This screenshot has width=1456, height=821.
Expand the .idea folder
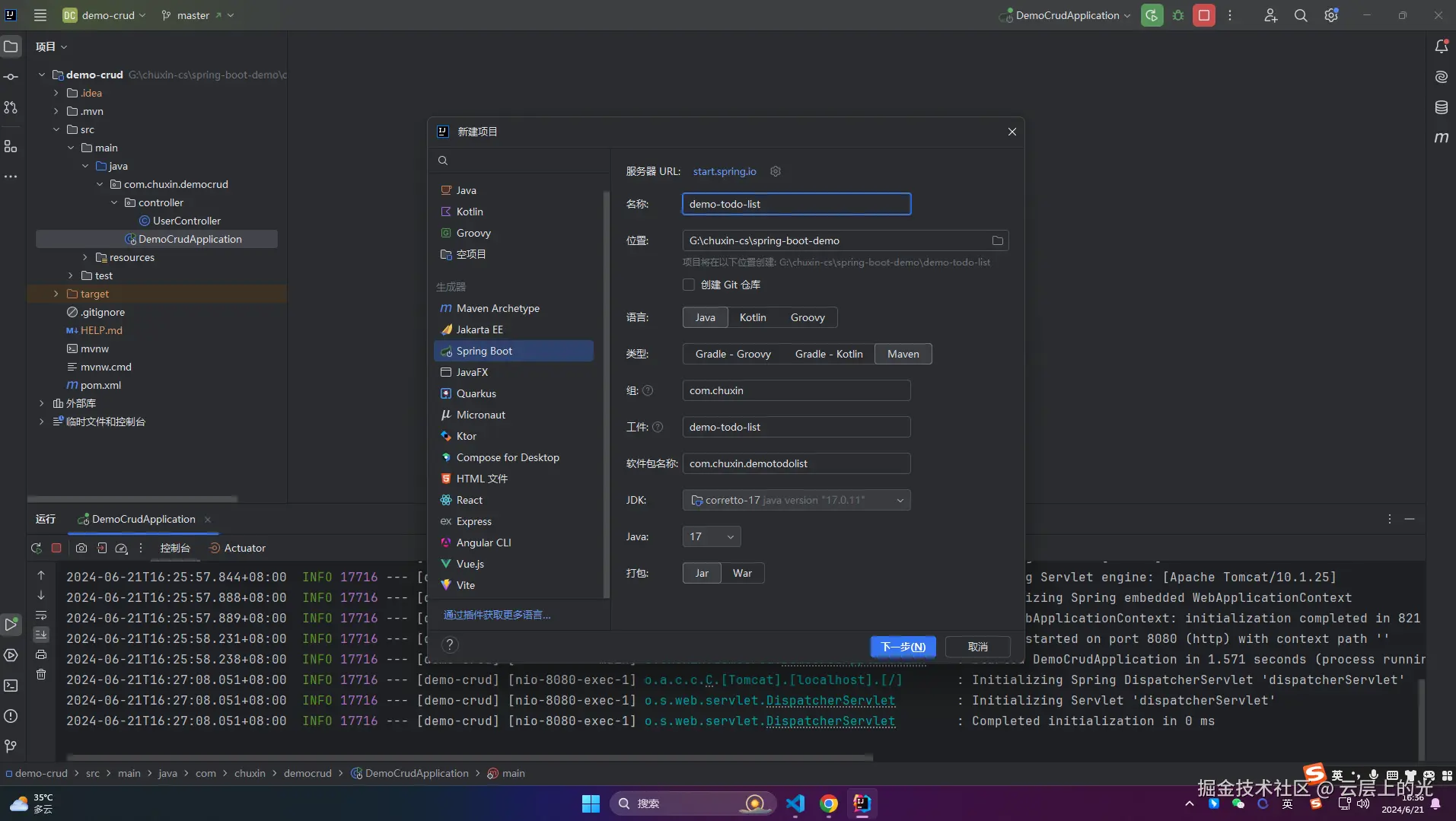56,93
